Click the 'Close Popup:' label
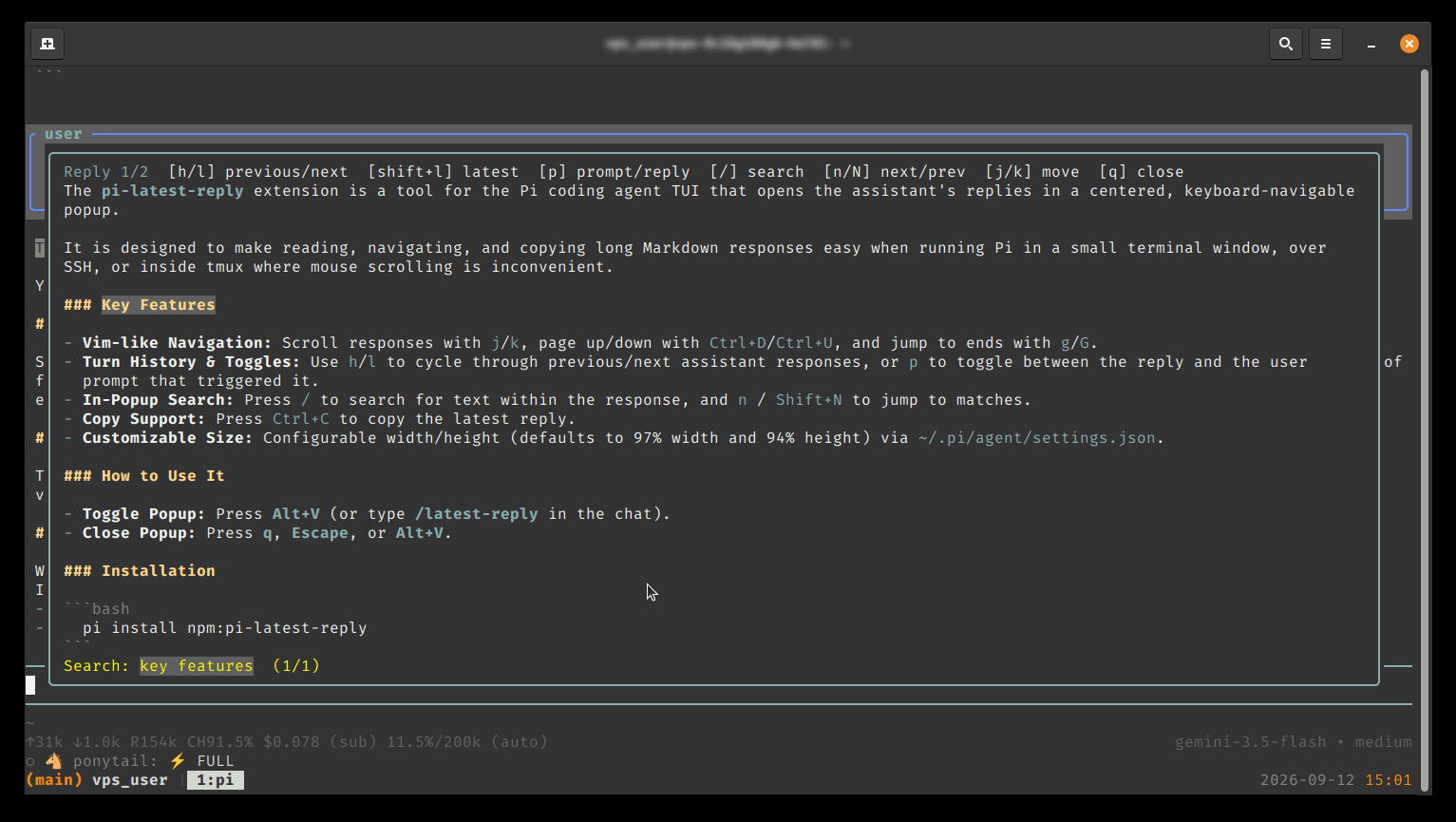 [140, 533]
